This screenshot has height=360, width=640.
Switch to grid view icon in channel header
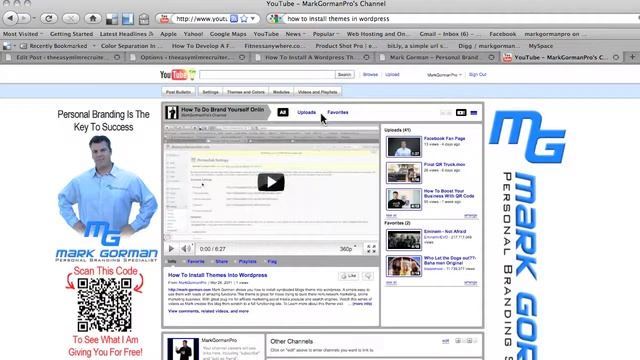pyautogui.click(x=473, y=113)
